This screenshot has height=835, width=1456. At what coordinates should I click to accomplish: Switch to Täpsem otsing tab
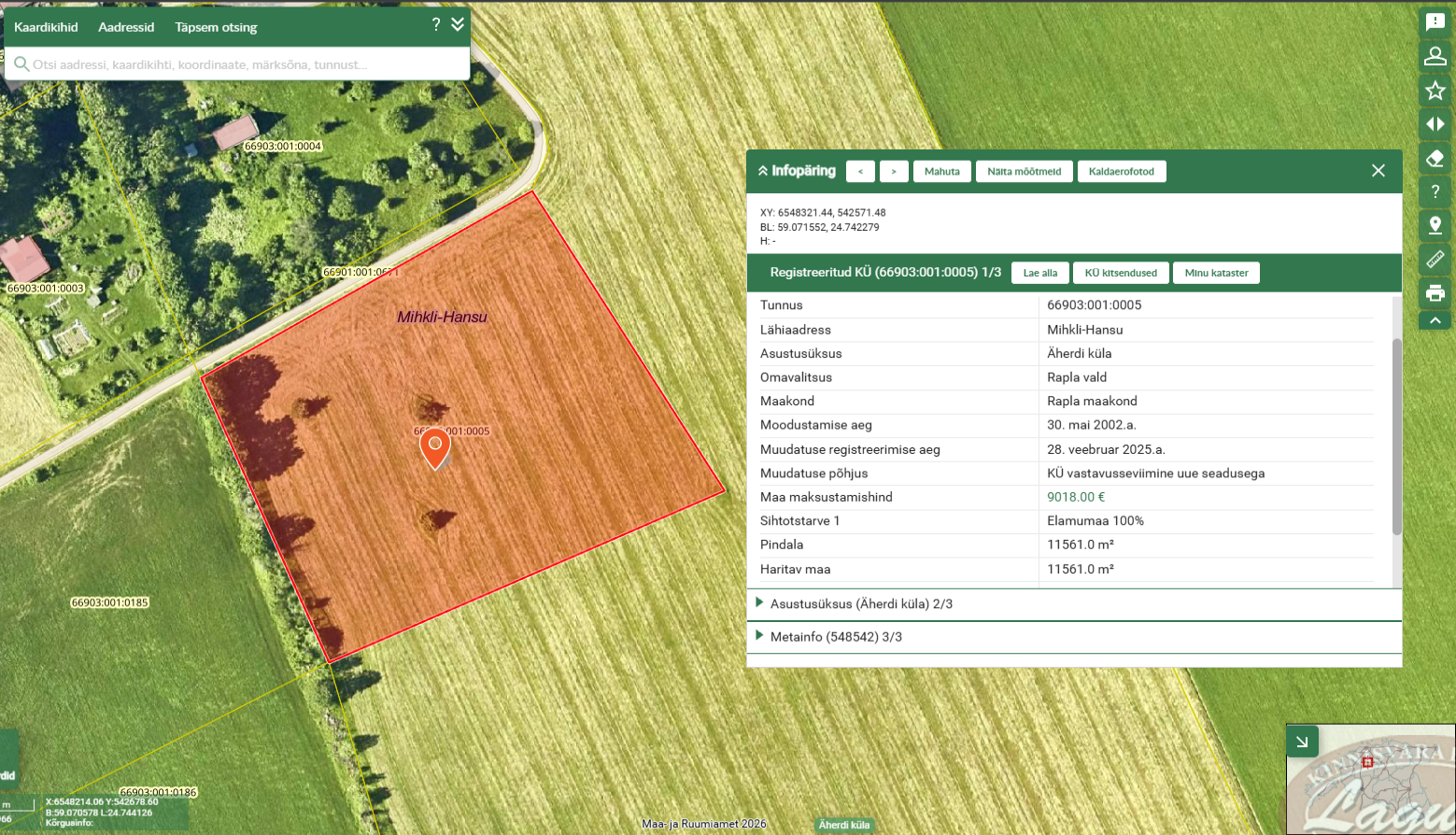[216, 27]
